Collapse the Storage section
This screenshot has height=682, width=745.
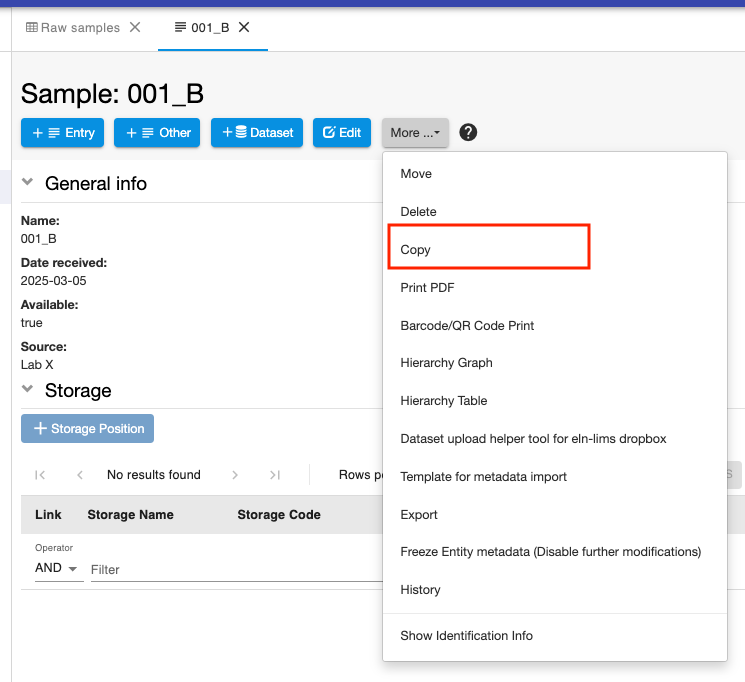pyautogui.click(x=28, y=389)
